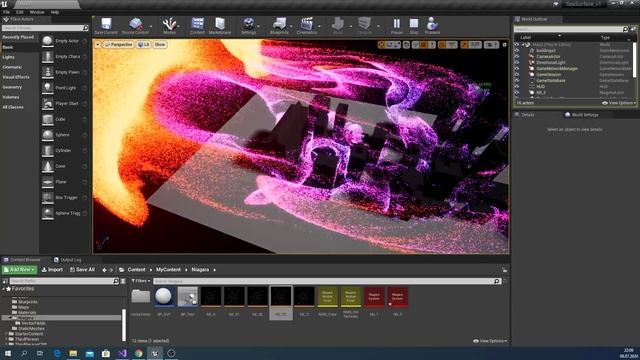Select Empty Actor in Place Actors
Viewport: 640px width, 360px height.
[x=64, y=41]
